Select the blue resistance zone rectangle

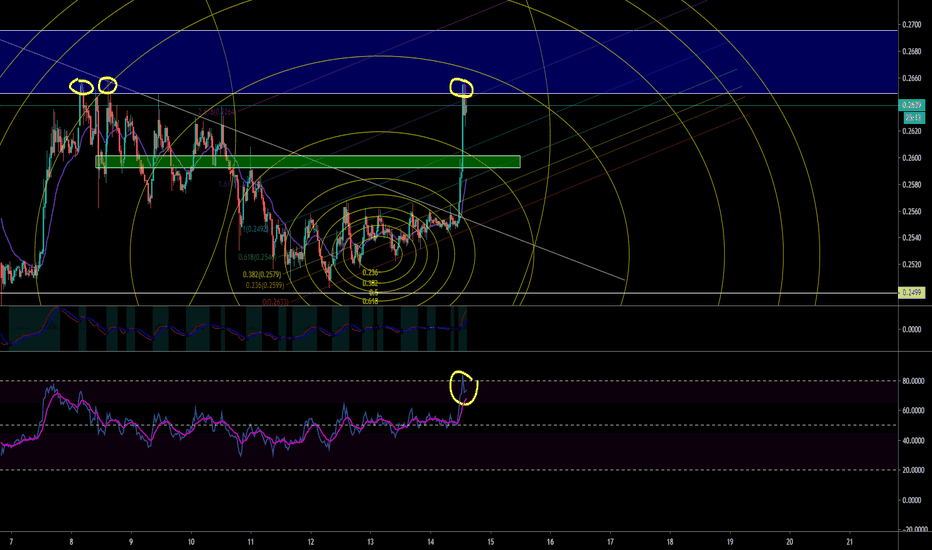(448, 62)
